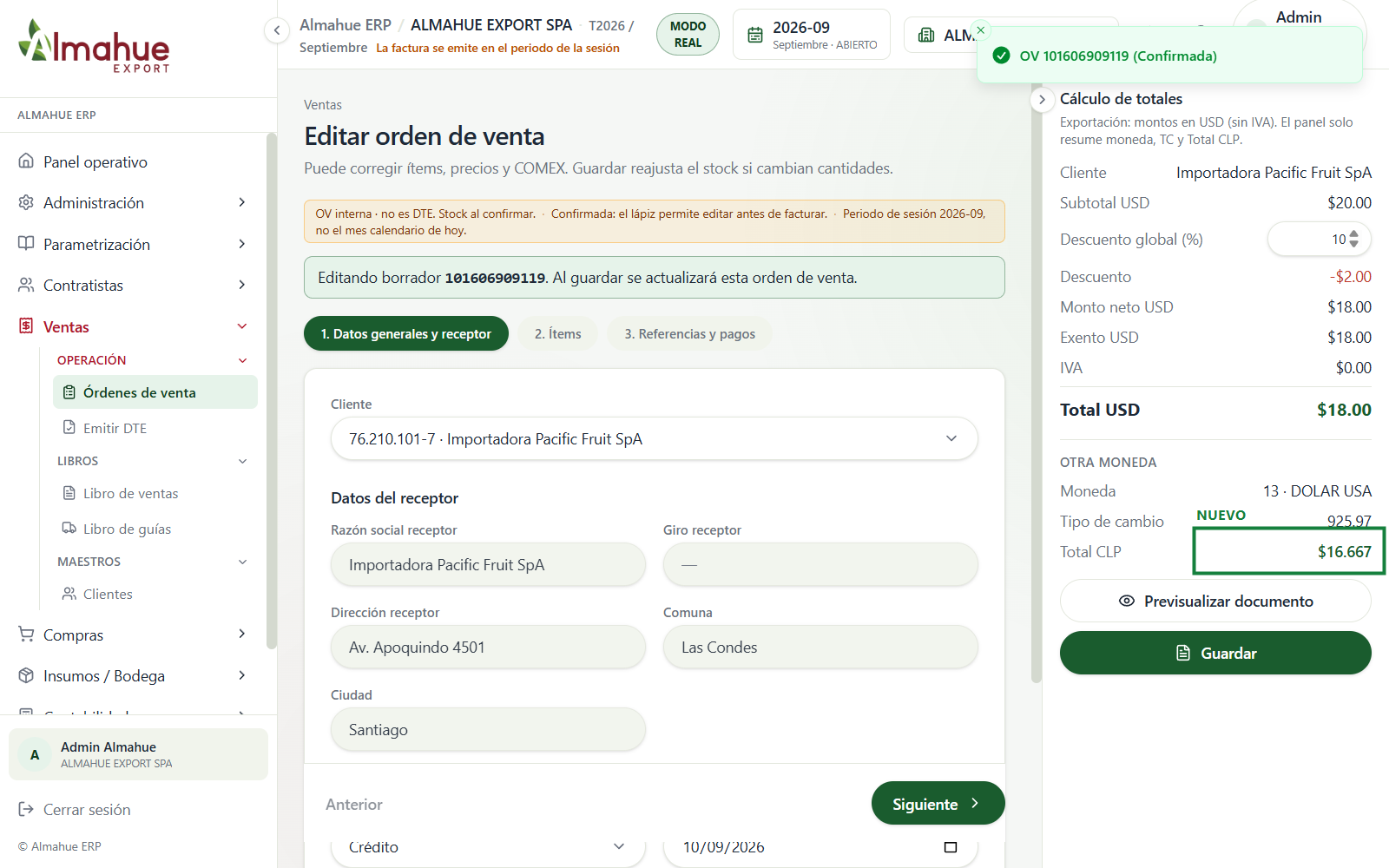The height and width of the screenshot is (868, 1389).
Task: Click the Dirección receptor field
Action: coord(488,647)
